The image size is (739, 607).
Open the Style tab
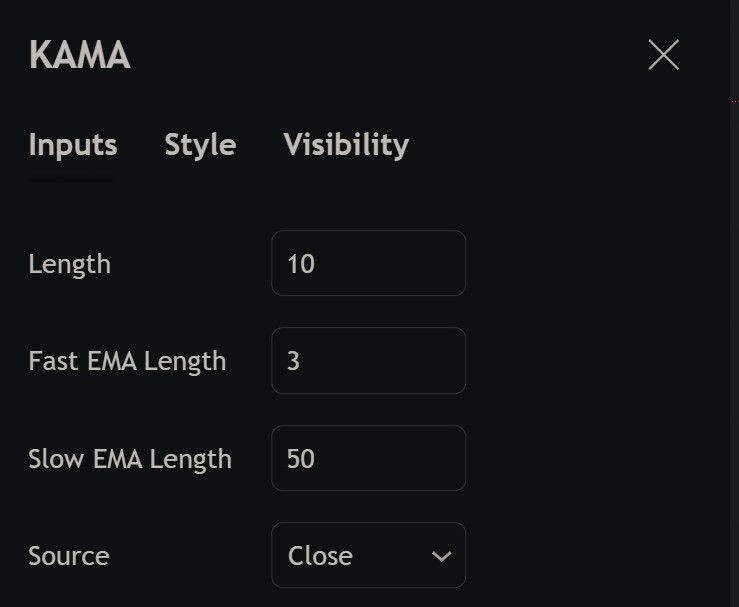click(x=200, y=145)
